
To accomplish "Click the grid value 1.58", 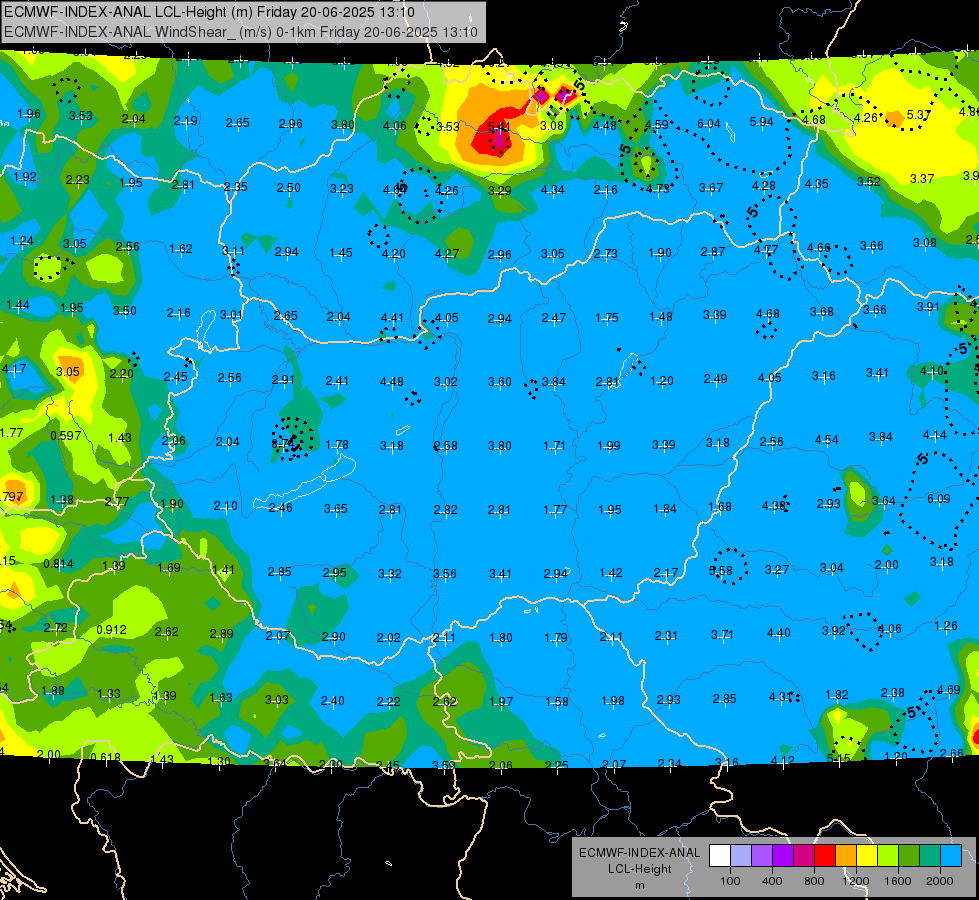I will pos(557,701).
